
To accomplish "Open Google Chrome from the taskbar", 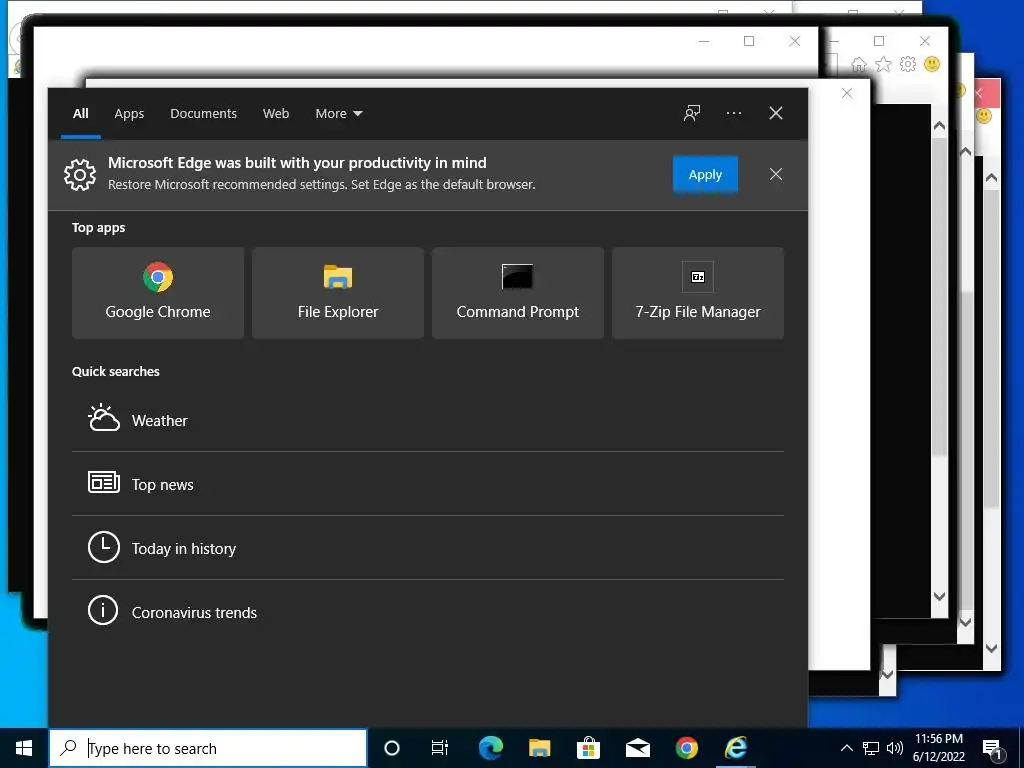I will coord(686,748).
